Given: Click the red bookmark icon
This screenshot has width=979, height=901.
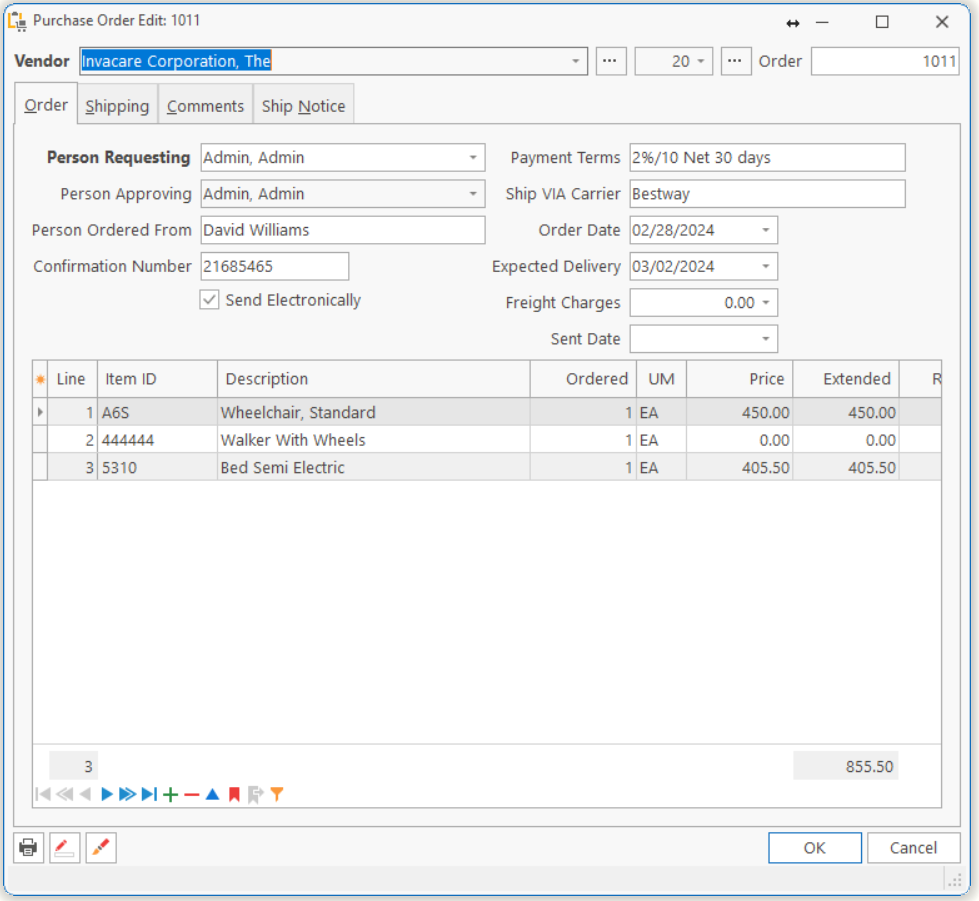Looking at the screenshot, I should pos(234,794).
